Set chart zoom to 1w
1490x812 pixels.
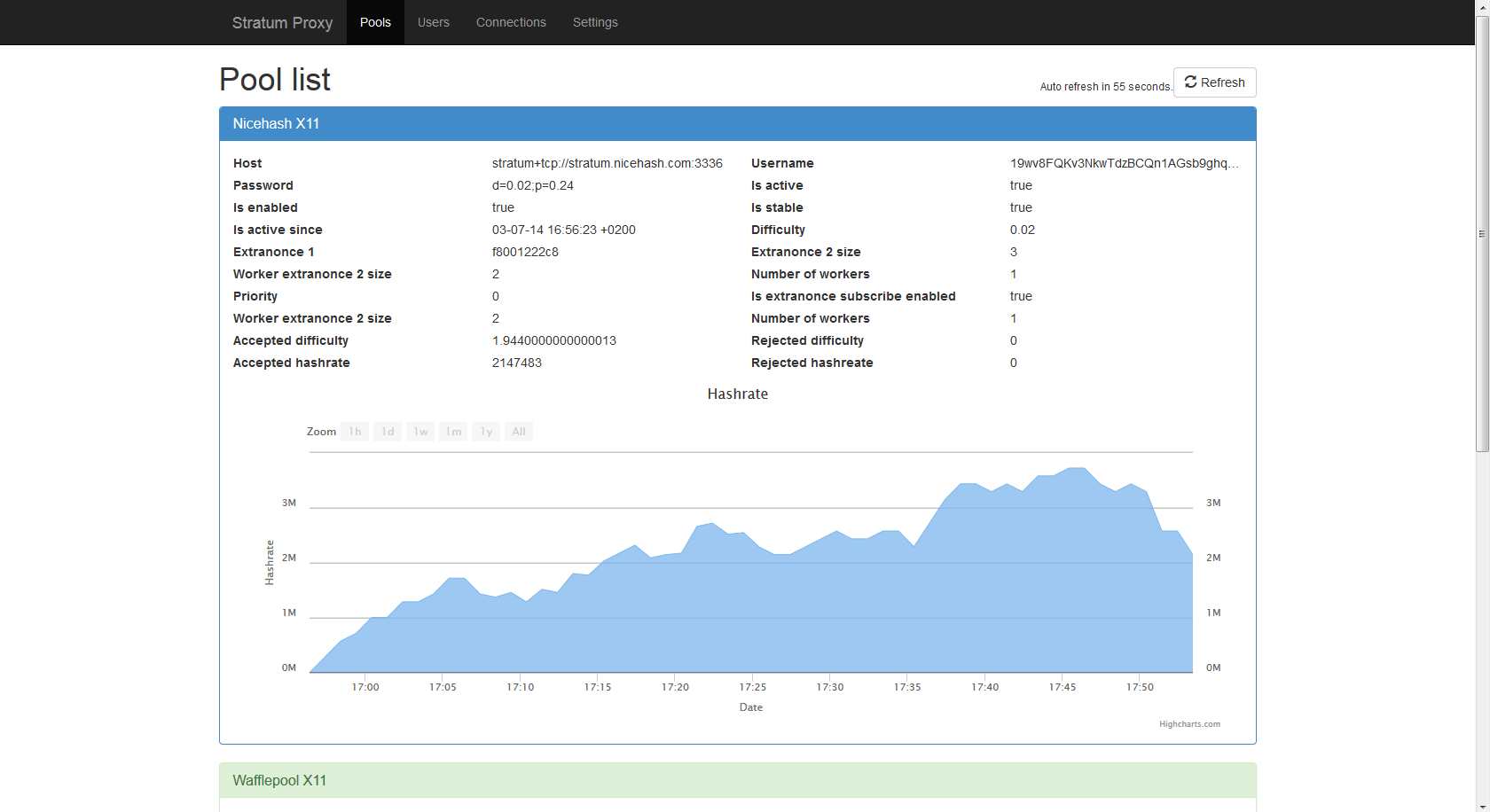point(420,432)
